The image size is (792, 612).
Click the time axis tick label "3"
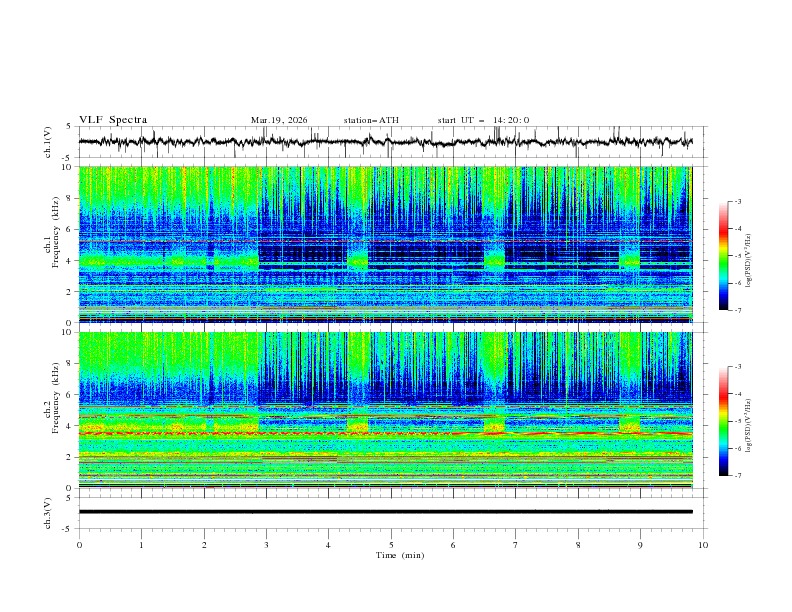pyautogui.click(x=266, y=545)
